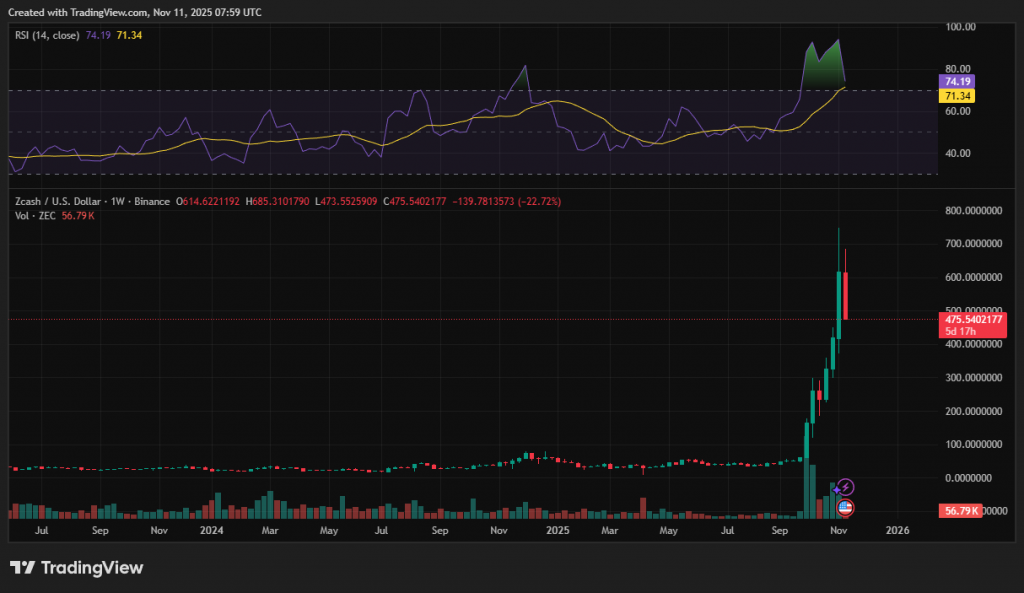The width and height of the screenshot is (1024, 593).
Task: Click the TradingView logo in the corner
Action: (77, 568)
